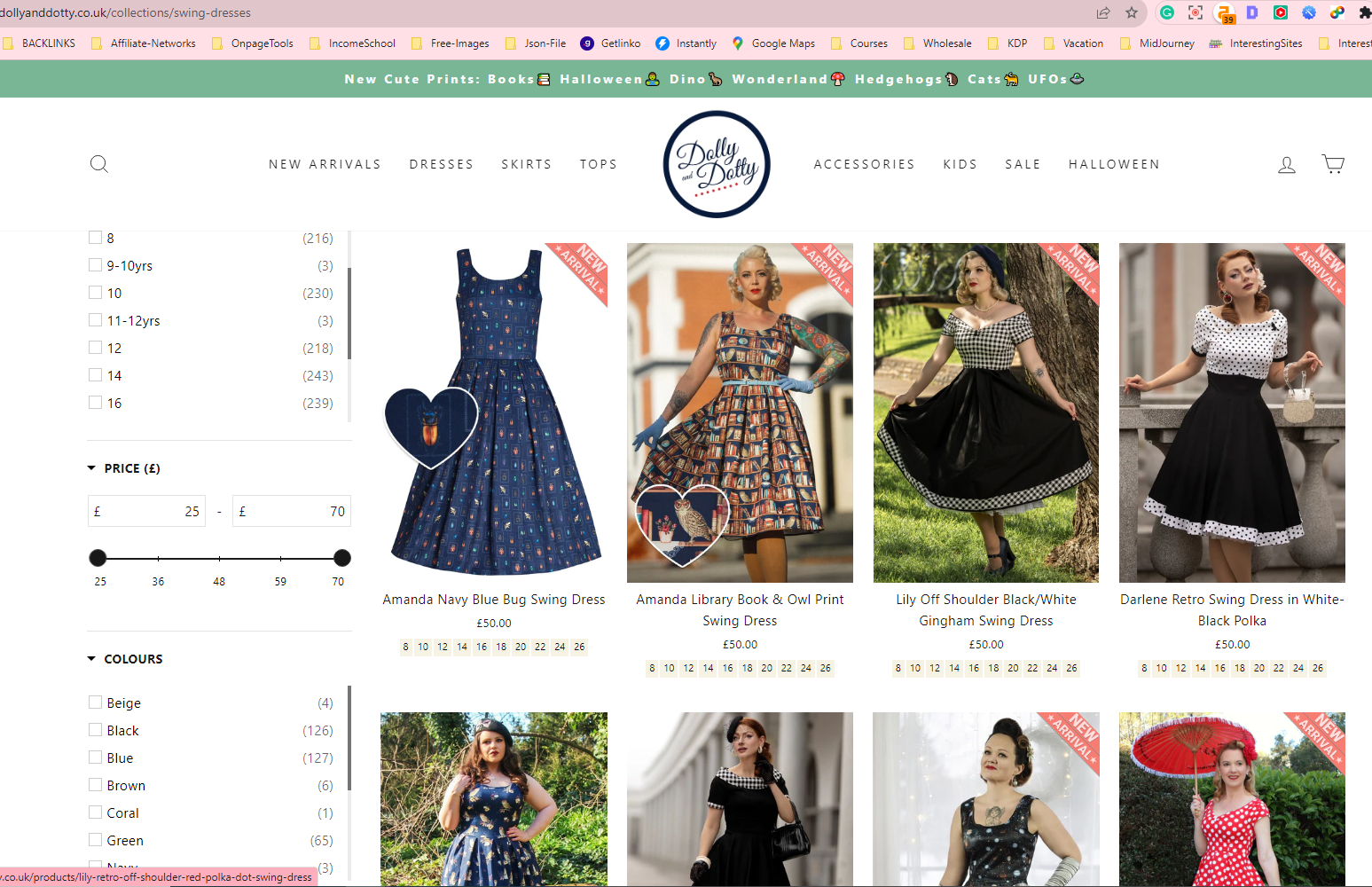1372x887 pixels.
Task: Tick the size 12 checkbox
Action: pos(96,348)
